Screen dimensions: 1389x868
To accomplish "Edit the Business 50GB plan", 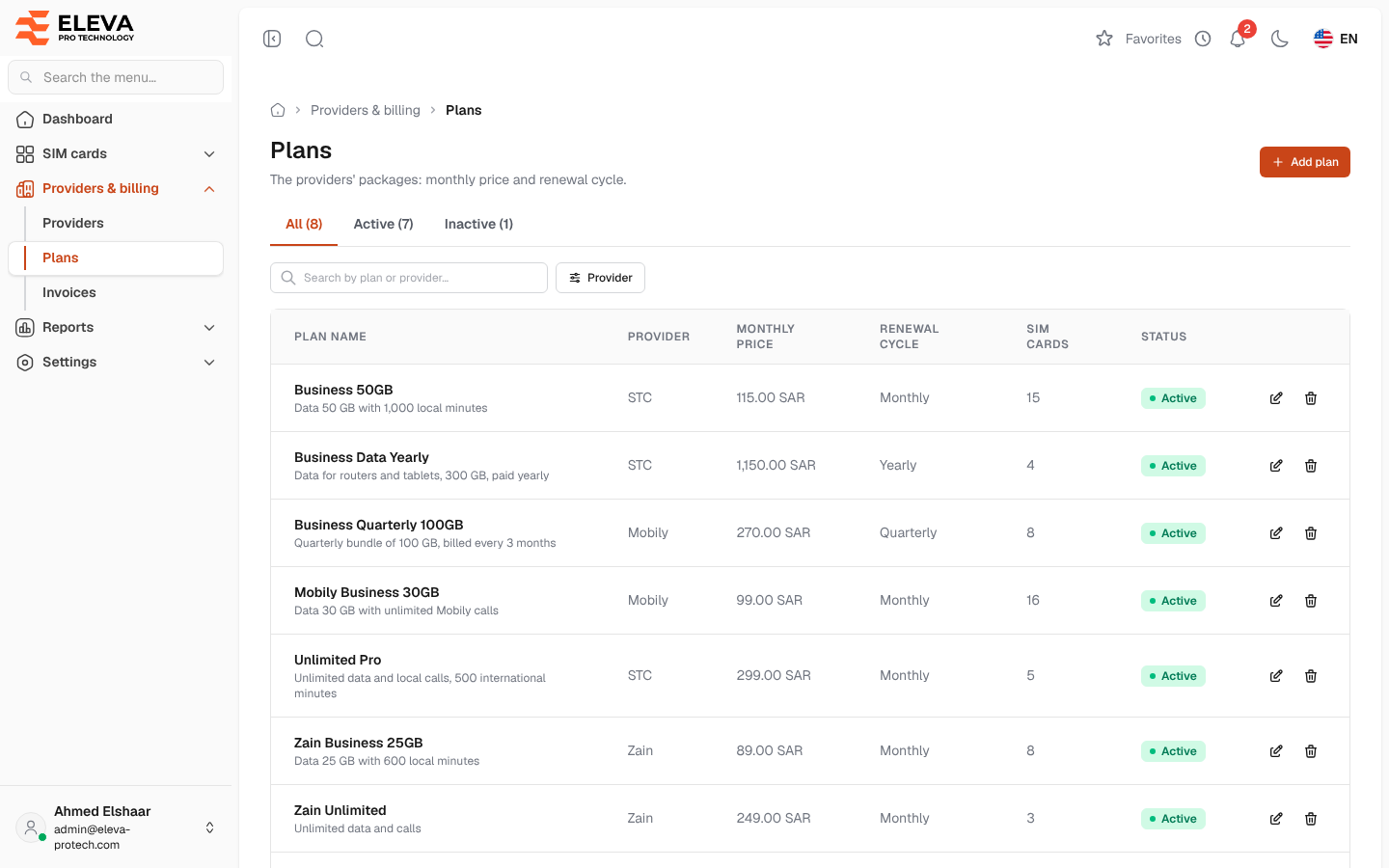I will tap(1276, 398).
